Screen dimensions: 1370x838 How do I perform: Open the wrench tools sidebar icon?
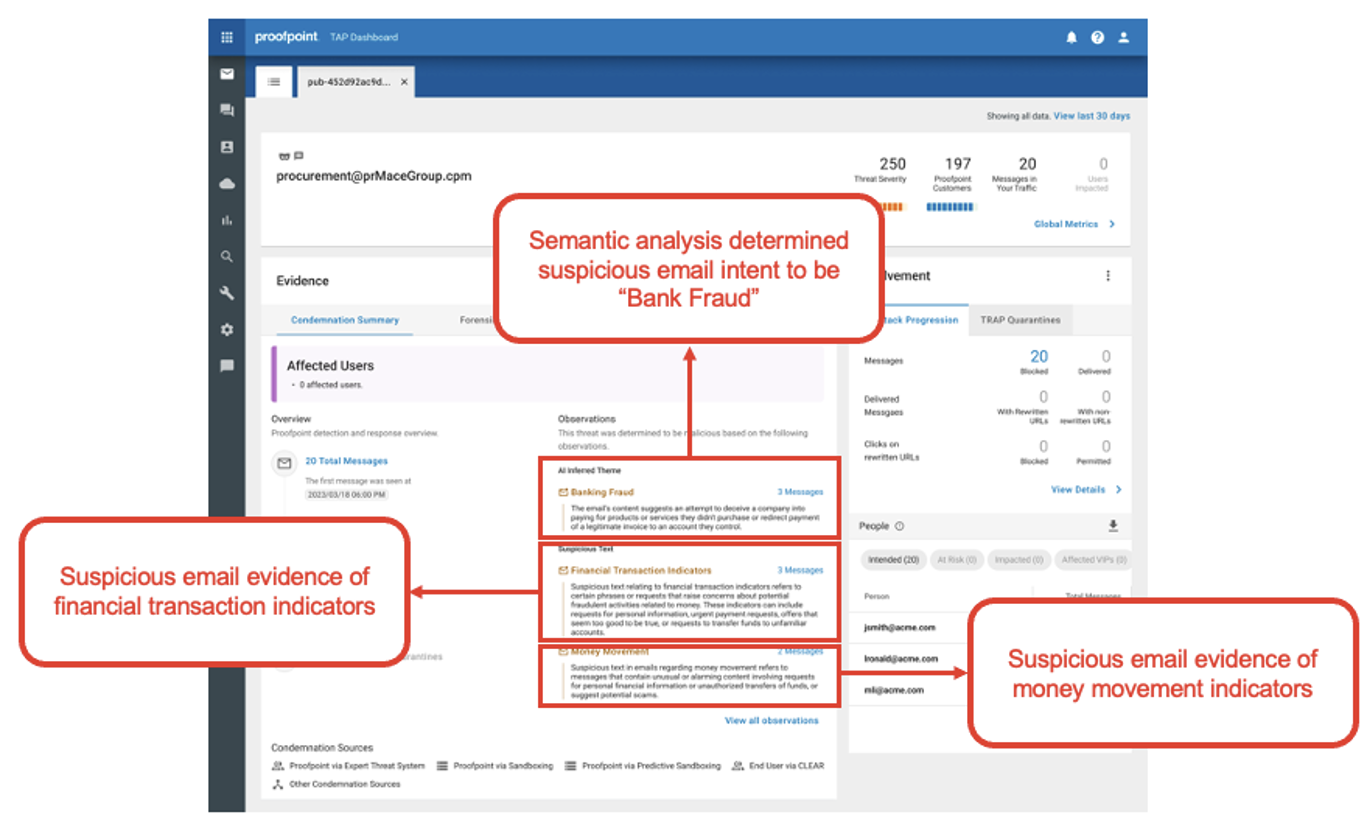[x=227, y=293]
